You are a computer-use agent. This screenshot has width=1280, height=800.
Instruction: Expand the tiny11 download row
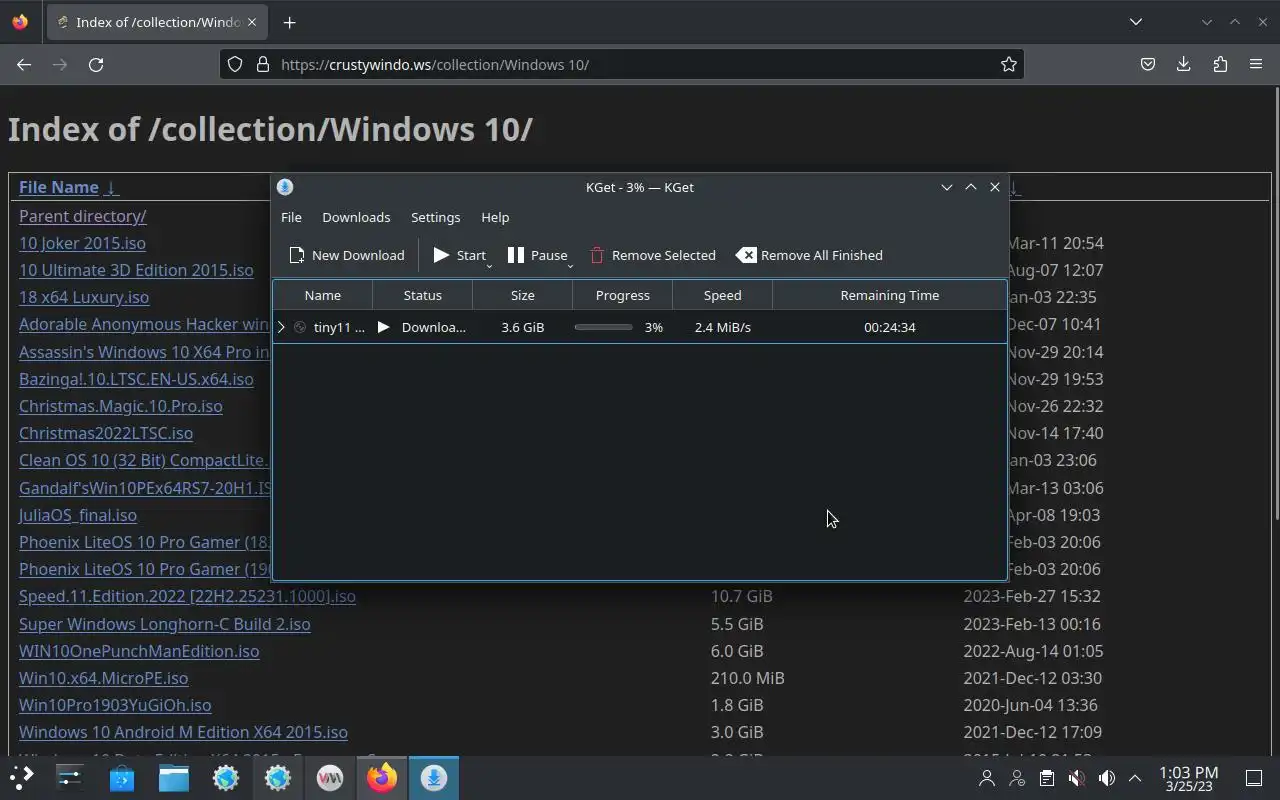[281, 327]
